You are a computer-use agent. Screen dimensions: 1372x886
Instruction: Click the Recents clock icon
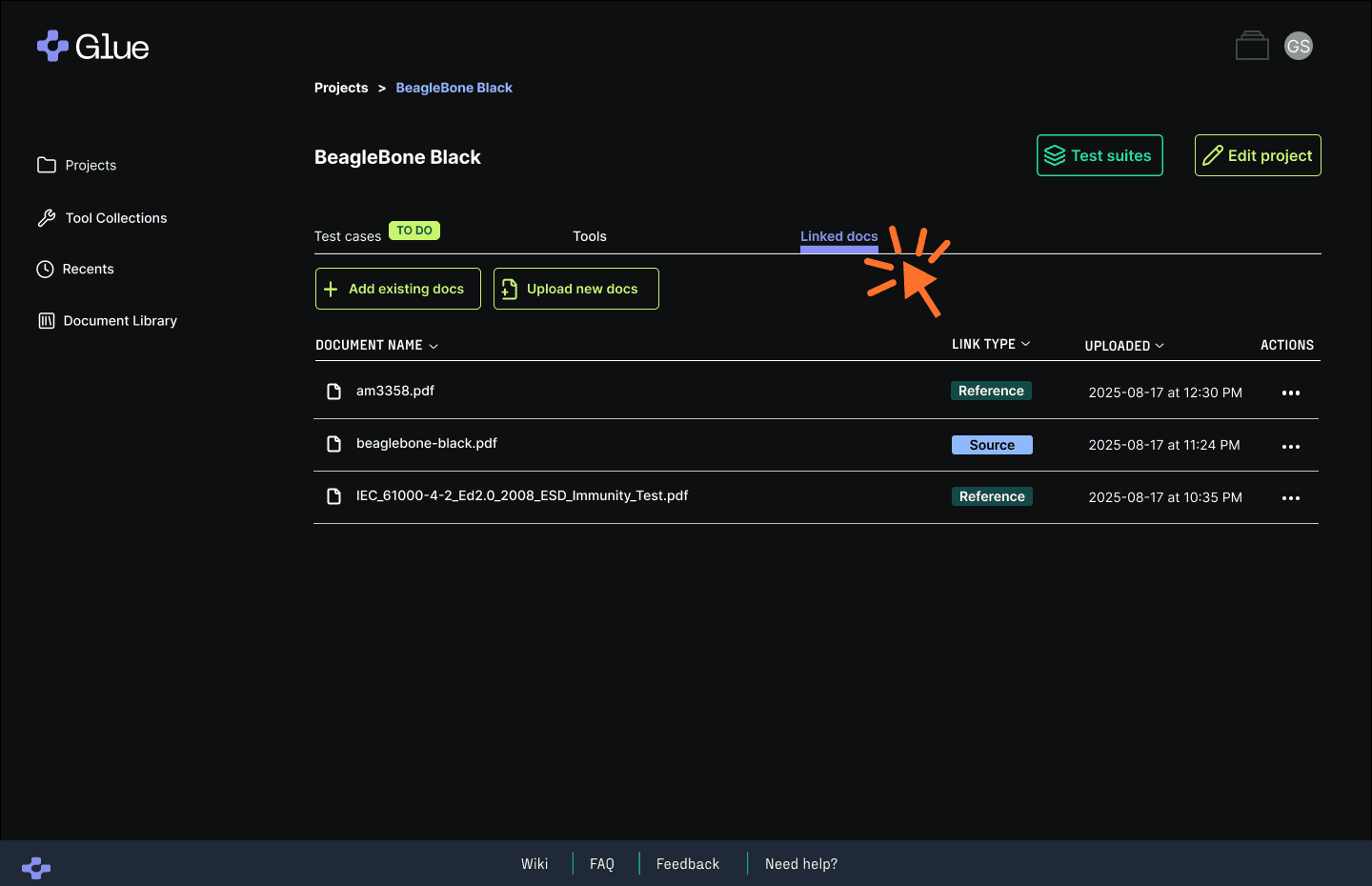click(45, 270)
